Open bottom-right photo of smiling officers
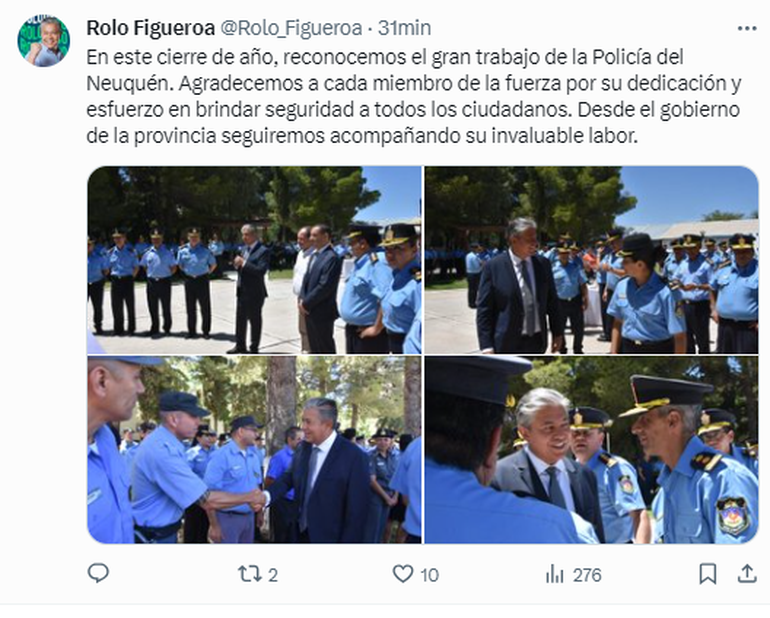 592,449
